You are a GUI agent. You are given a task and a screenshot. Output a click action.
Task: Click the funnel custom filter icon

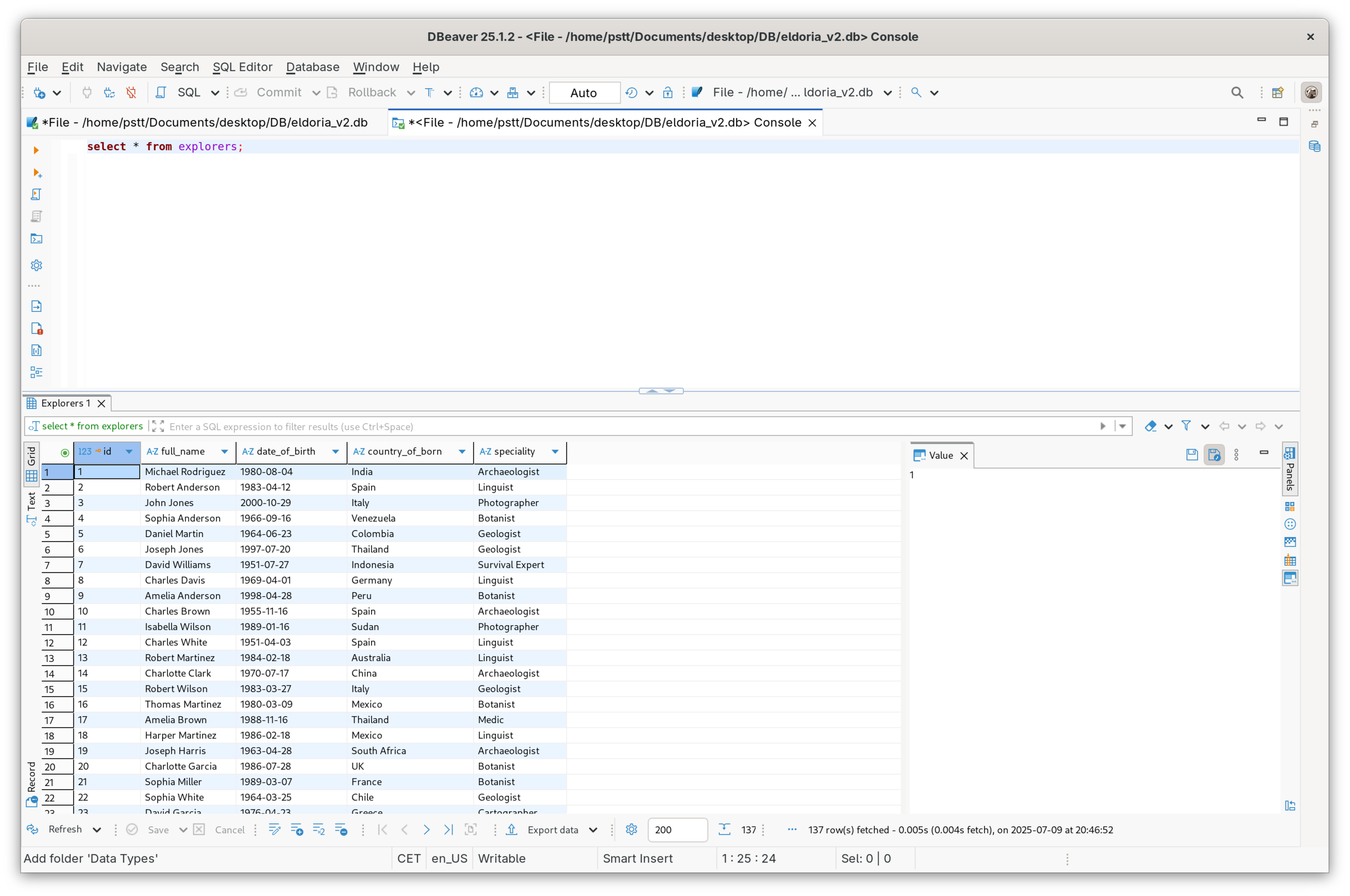[x=1186, y=426]
